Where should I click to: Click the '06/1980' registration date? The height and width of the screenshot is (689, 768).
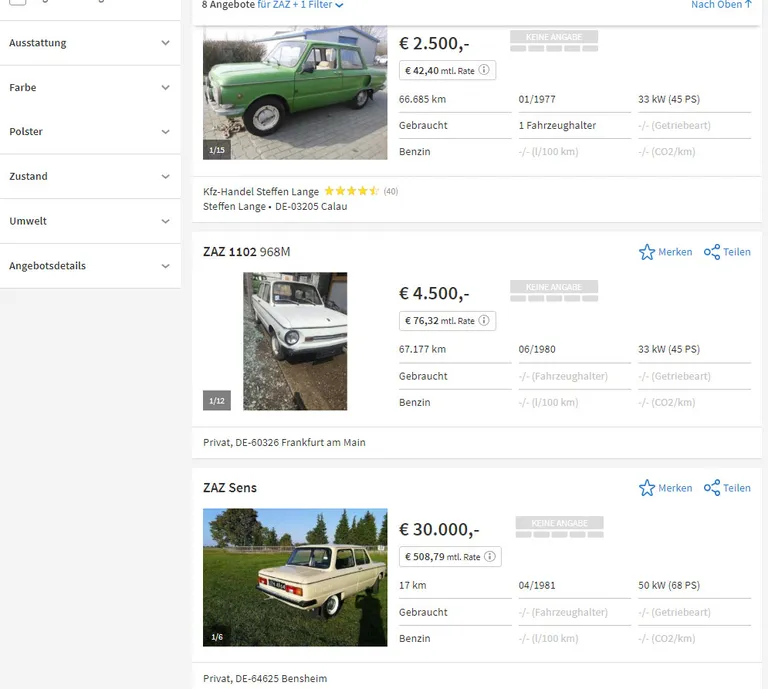537,349
